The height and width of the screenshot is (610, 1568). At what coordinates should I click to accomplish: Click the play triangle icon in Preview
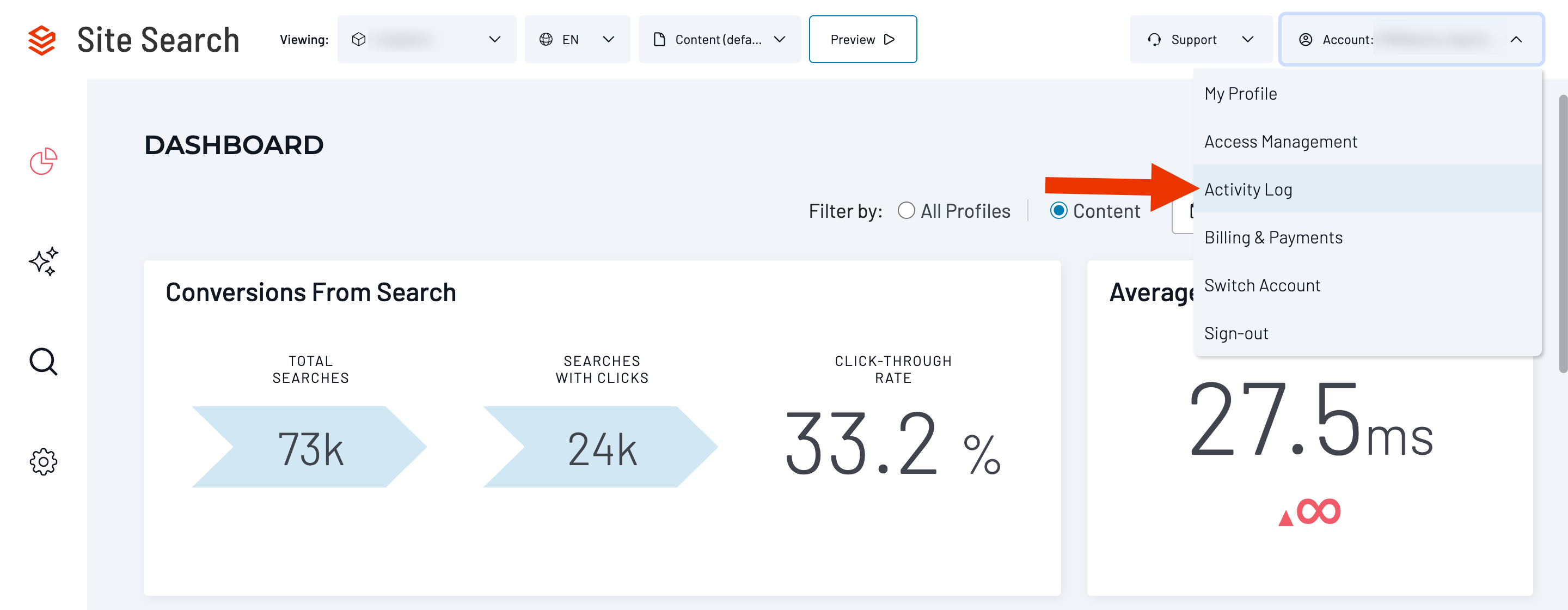(889, 40)
